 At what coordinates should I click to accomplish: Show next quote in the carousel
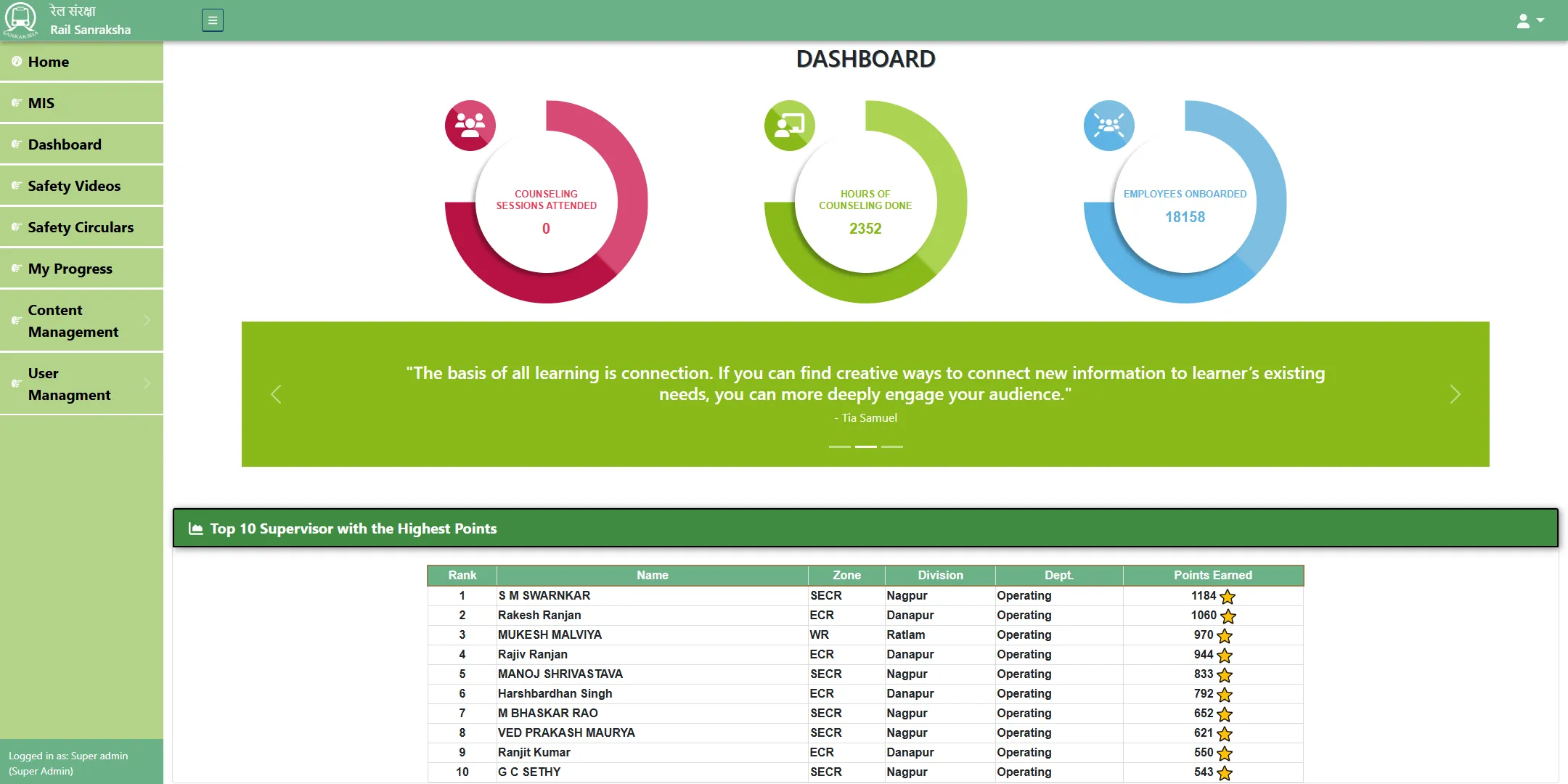[1455, 394]
